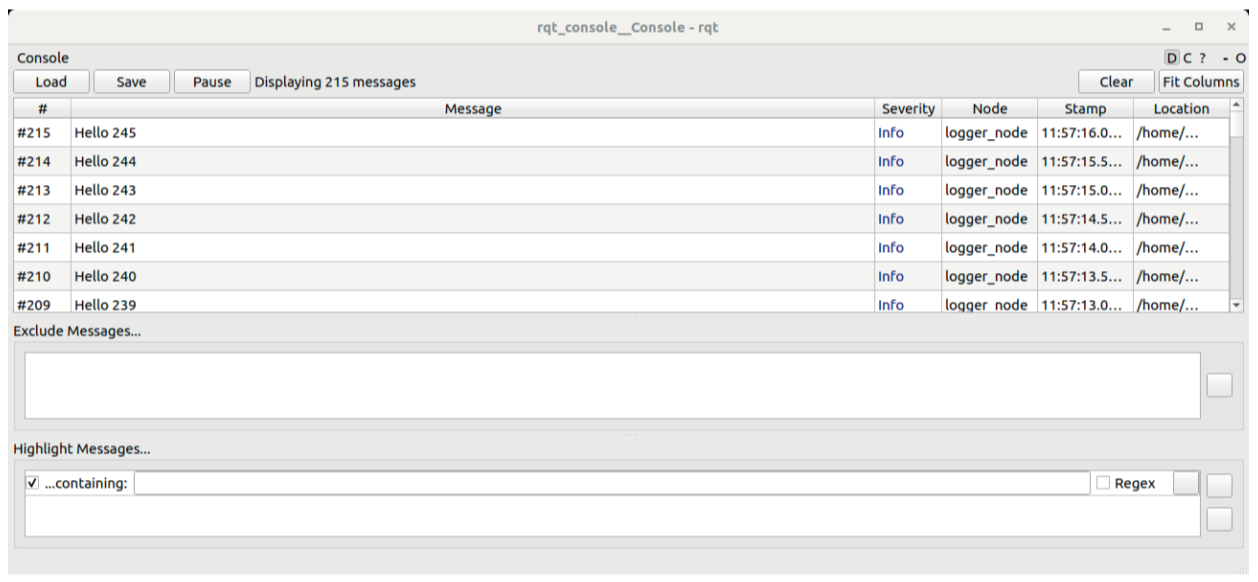This screenshot has height=582, width=1258.
Task: Click blank button beside Exclude Messages list
Action: tap(1219, 385)
